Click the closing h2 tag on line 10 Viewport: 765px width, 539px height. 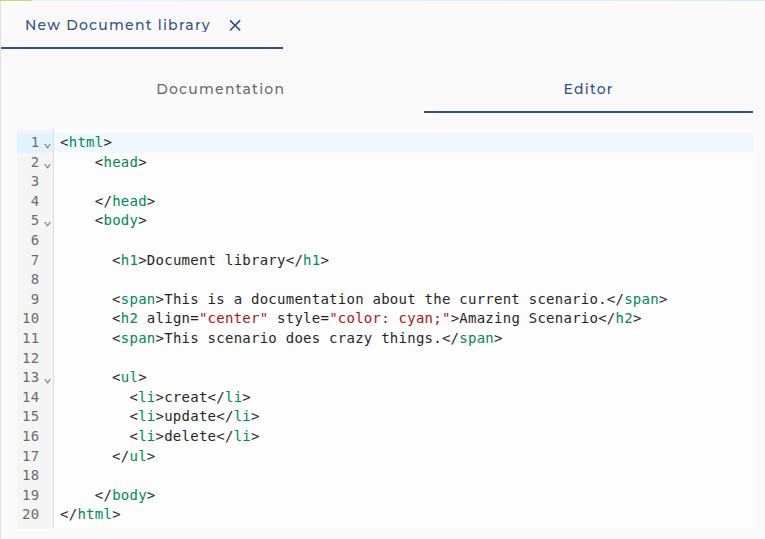[x=620, y=319]
